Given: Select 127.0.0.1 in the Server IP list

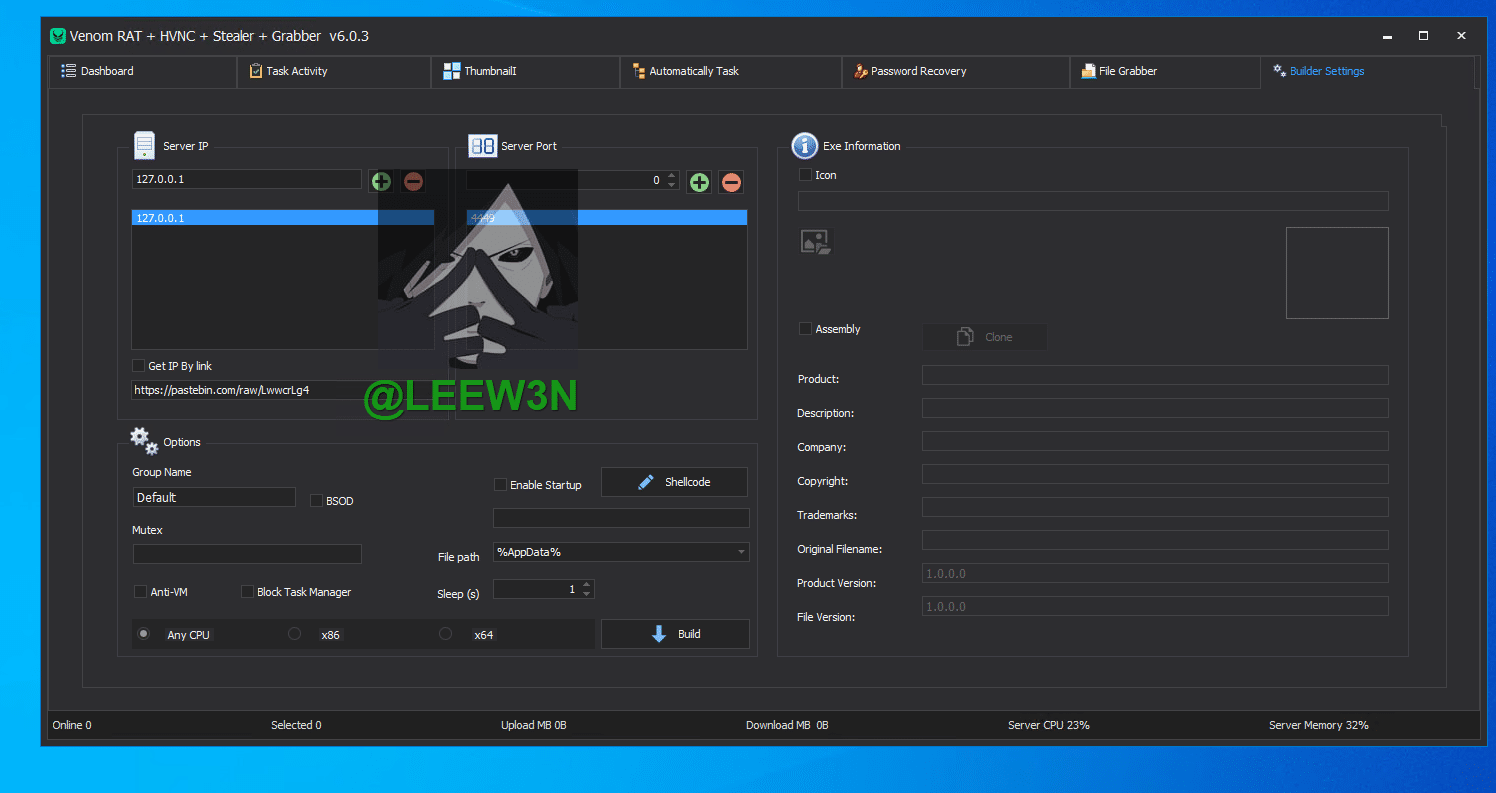Looking at the screenshot, I should tap(282, 217).
